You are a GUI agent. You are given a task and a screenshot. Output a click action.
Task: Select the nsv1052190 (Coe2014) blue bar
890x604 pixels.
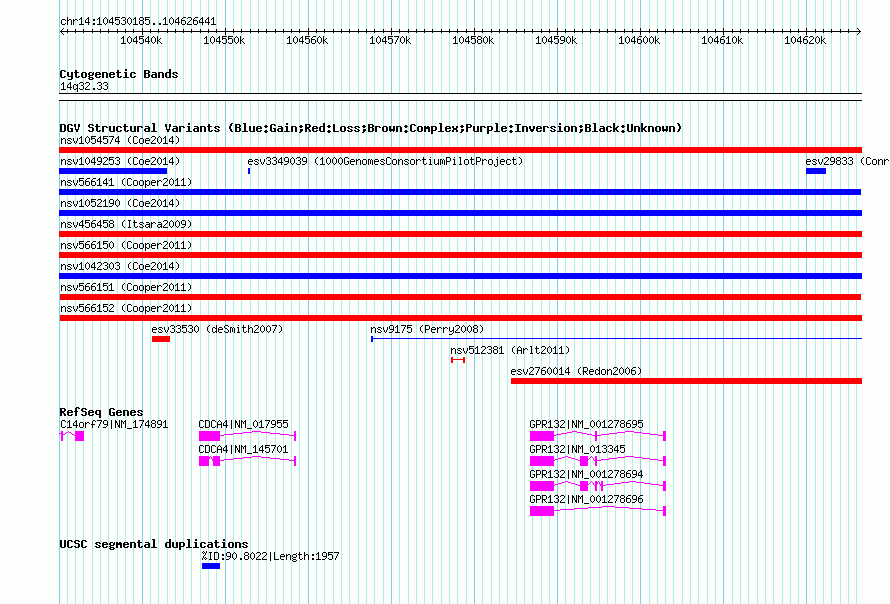point(460,213)
